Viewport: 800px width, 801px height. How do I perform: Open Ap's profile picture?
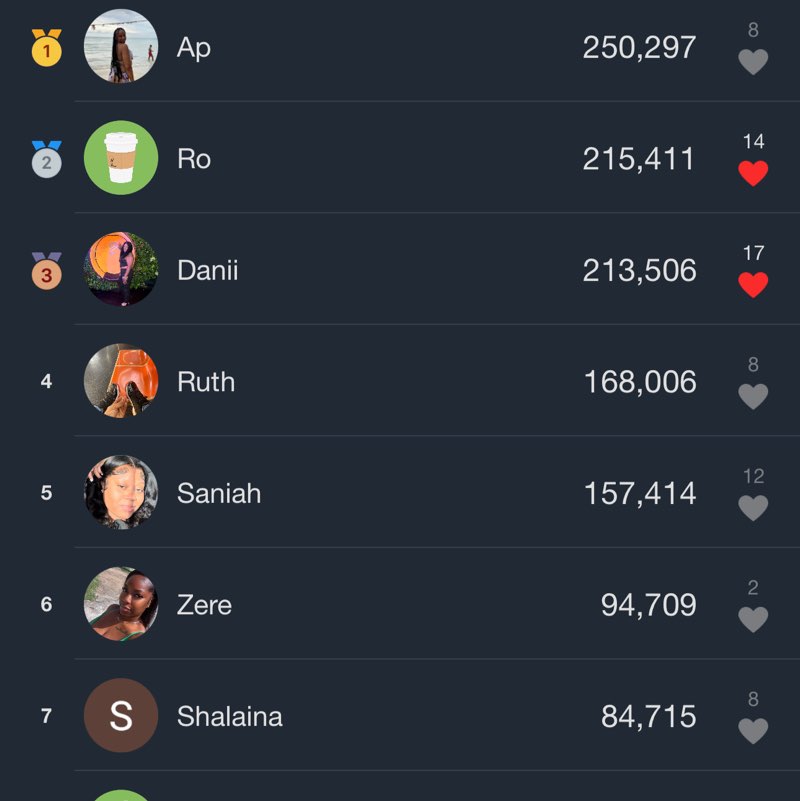(121, 47)
